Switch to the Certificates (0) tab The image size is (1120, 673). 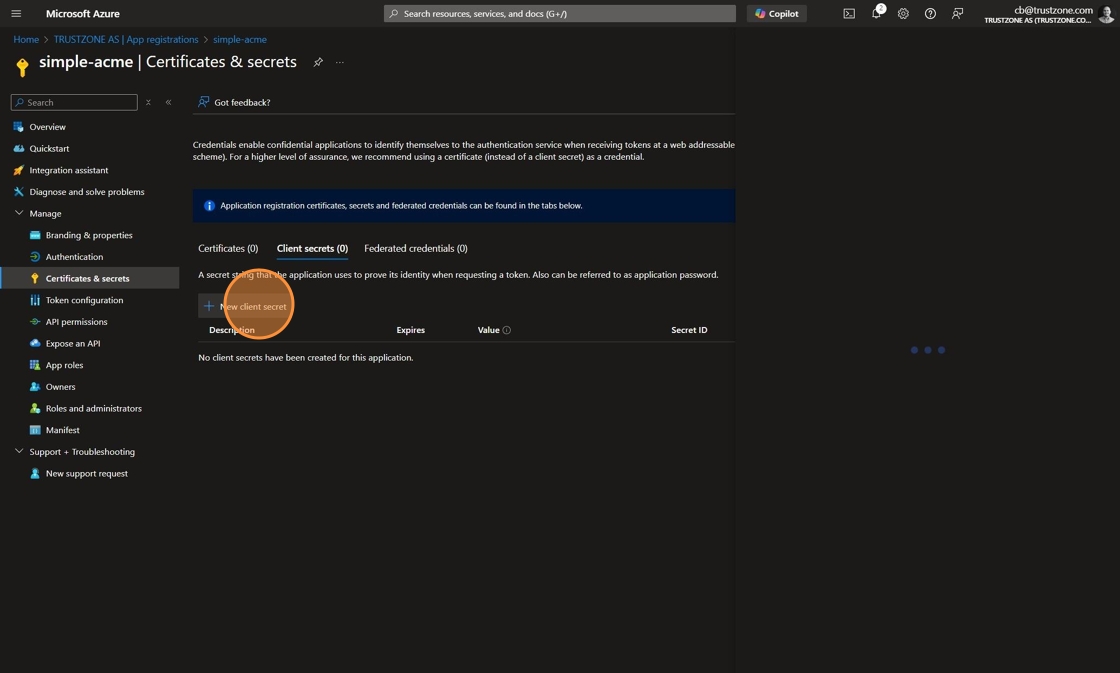click(228, 249)
